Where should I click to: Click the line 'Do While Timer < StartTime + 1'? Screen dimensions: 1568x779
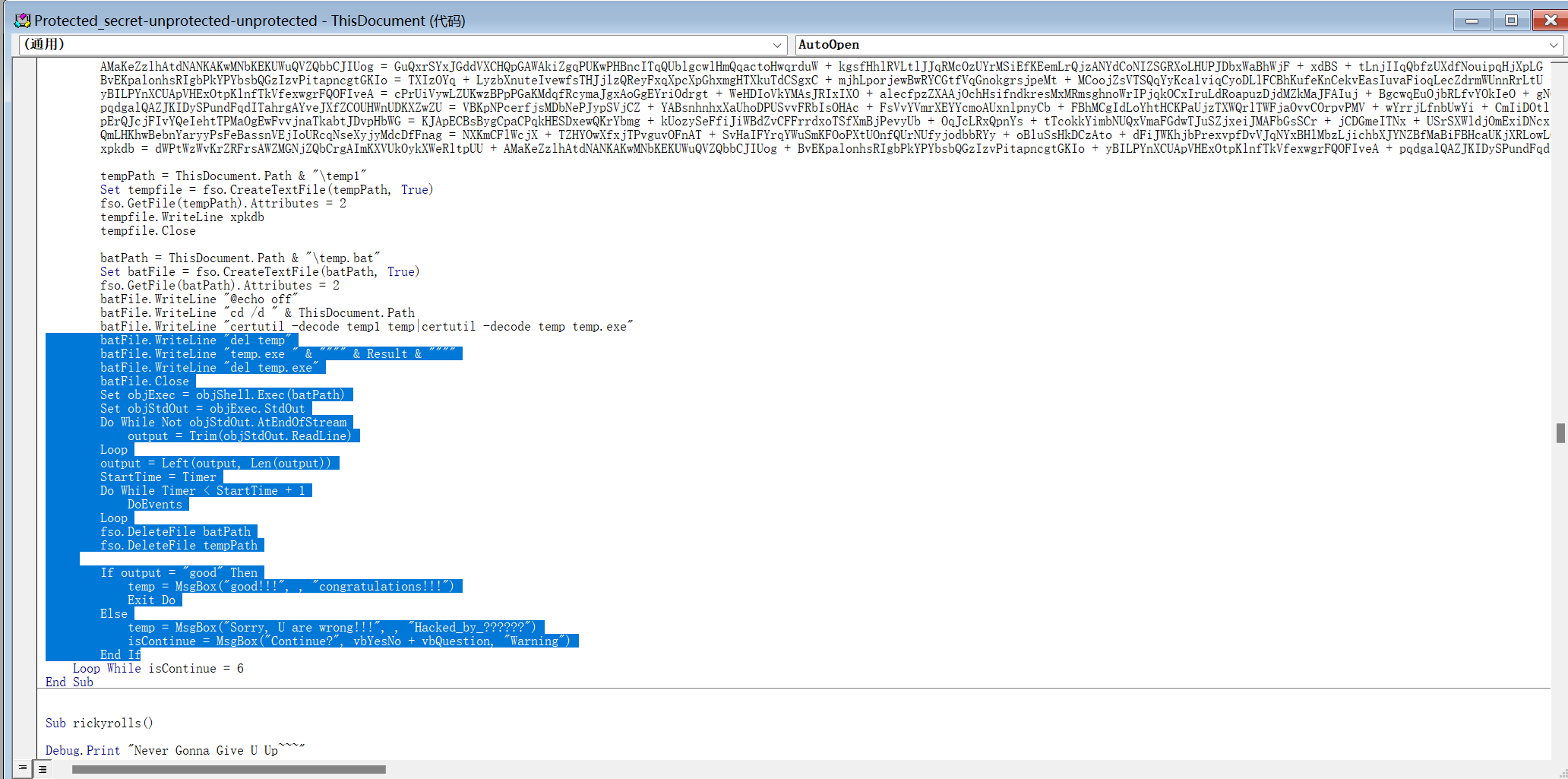203,490
